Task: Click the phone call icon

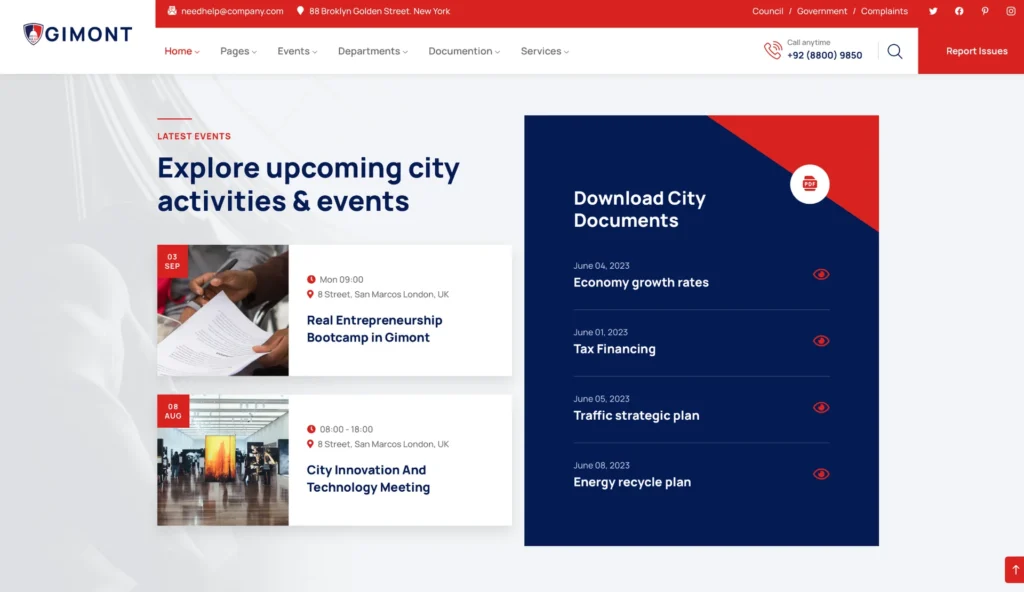Action: coord(773,50)
